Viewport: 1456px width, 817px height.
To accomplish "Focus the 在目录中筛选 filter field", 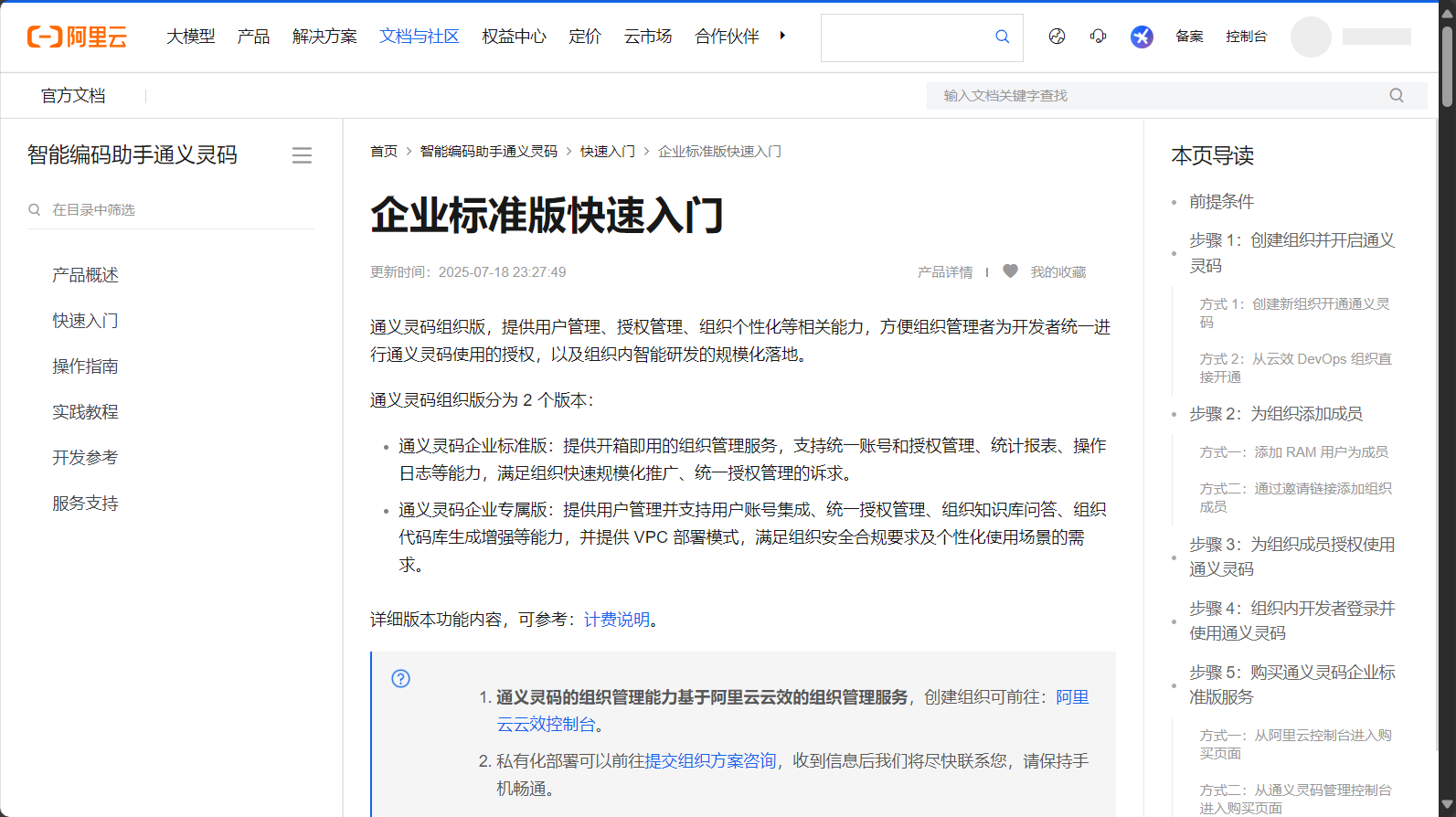I will tap(171, 209).
